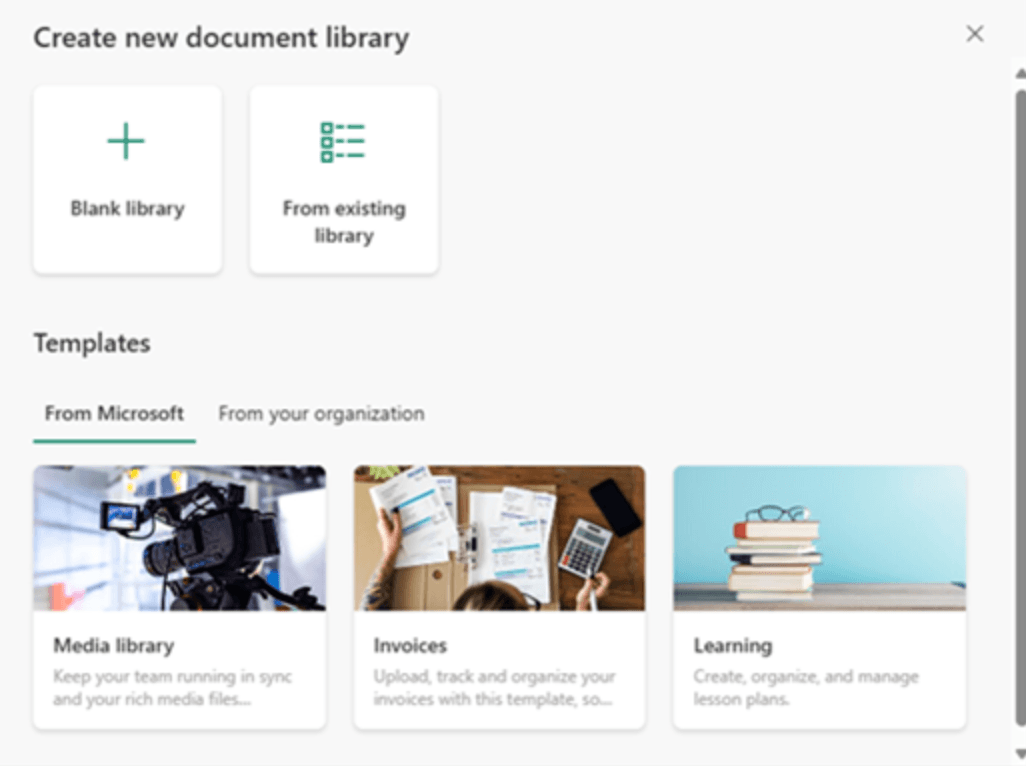The width and height of the screenshot is (1026, 766).
Task: Switch to the From Microsoft tab
Action: click(114, 413)
